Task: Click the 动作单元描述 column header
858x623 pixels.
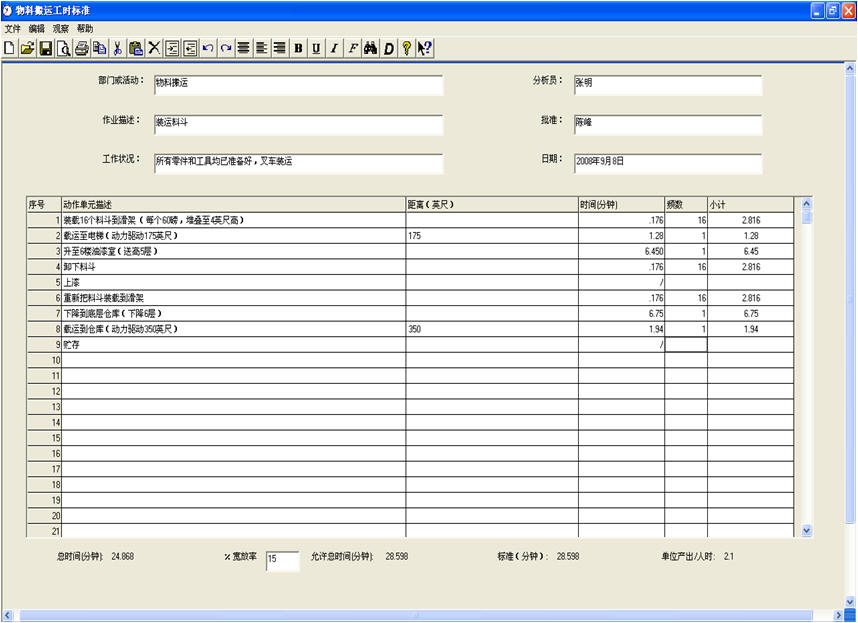Action: point(233,204)
